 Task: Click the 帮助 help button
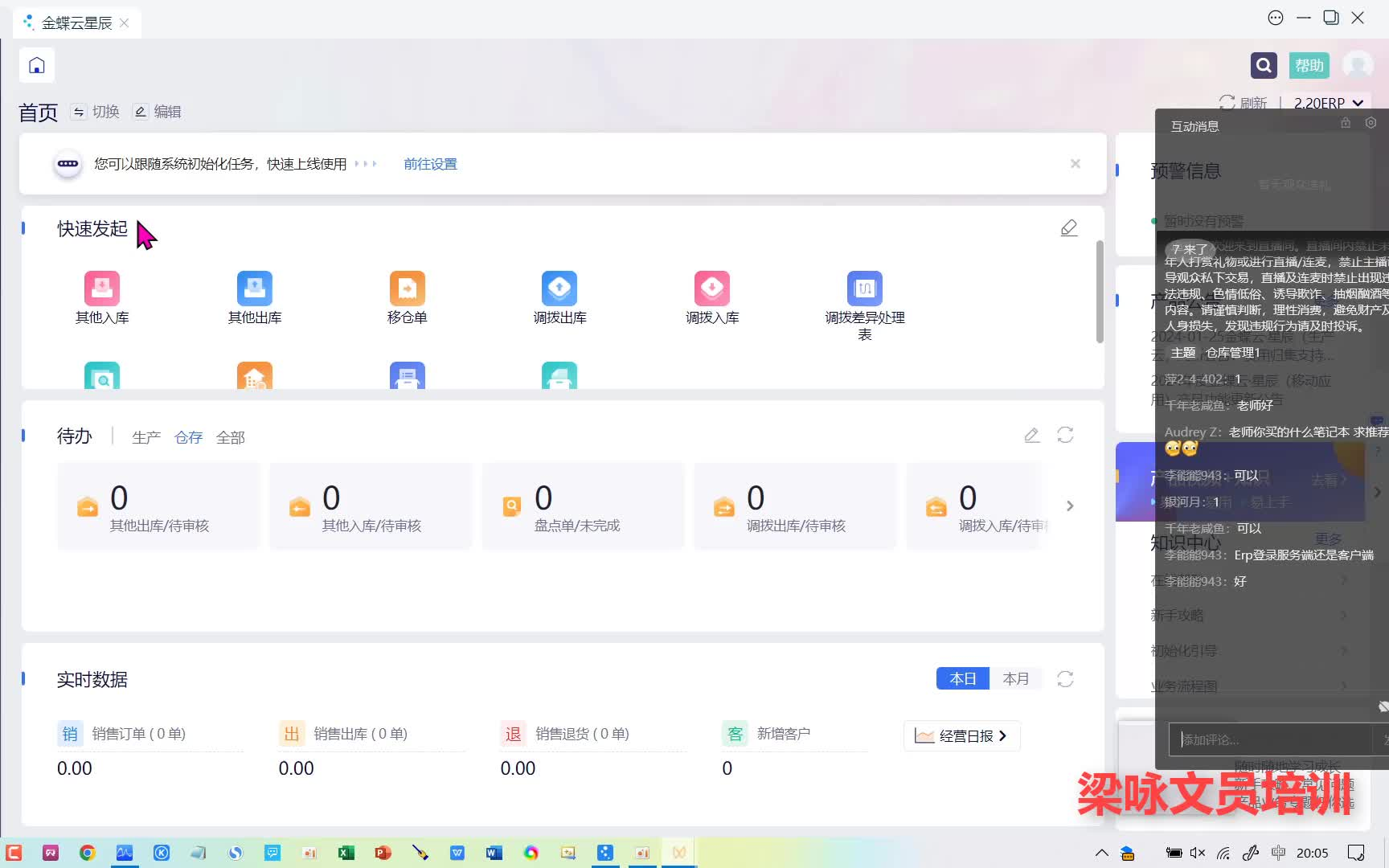1309,65
